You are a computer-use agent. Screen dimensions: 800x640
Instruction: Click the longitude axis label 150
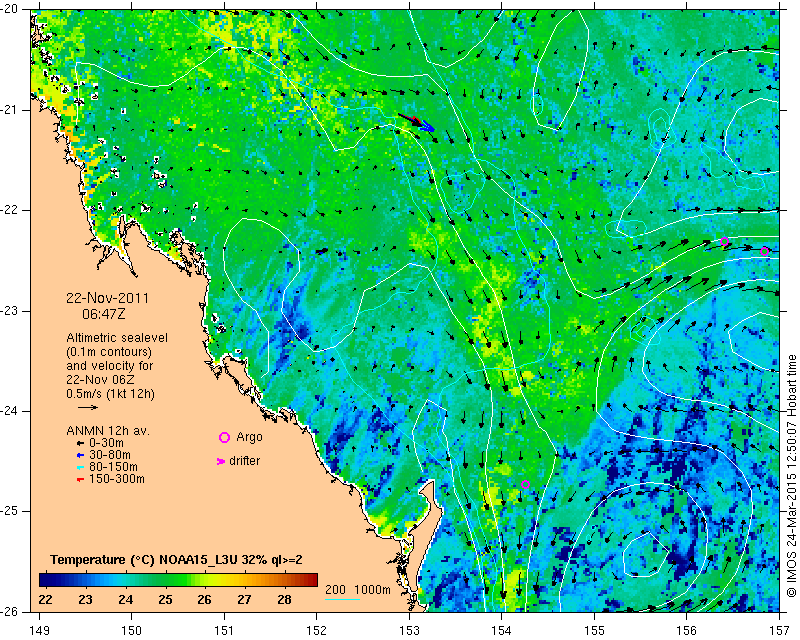pyautogui.click(x=132, y=631)
